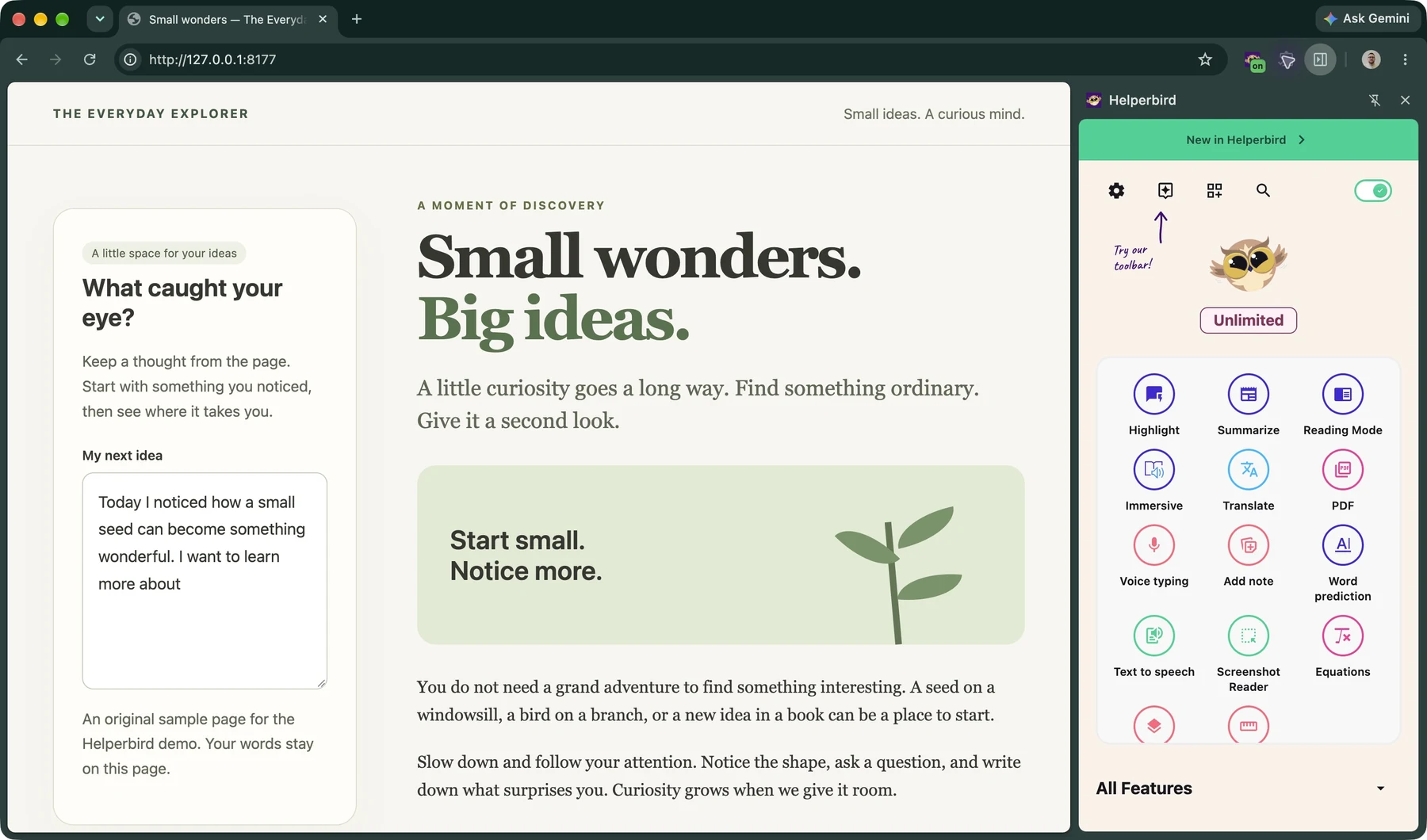
Task: Click the address bar URL
Action: click(x=212, y=59)
